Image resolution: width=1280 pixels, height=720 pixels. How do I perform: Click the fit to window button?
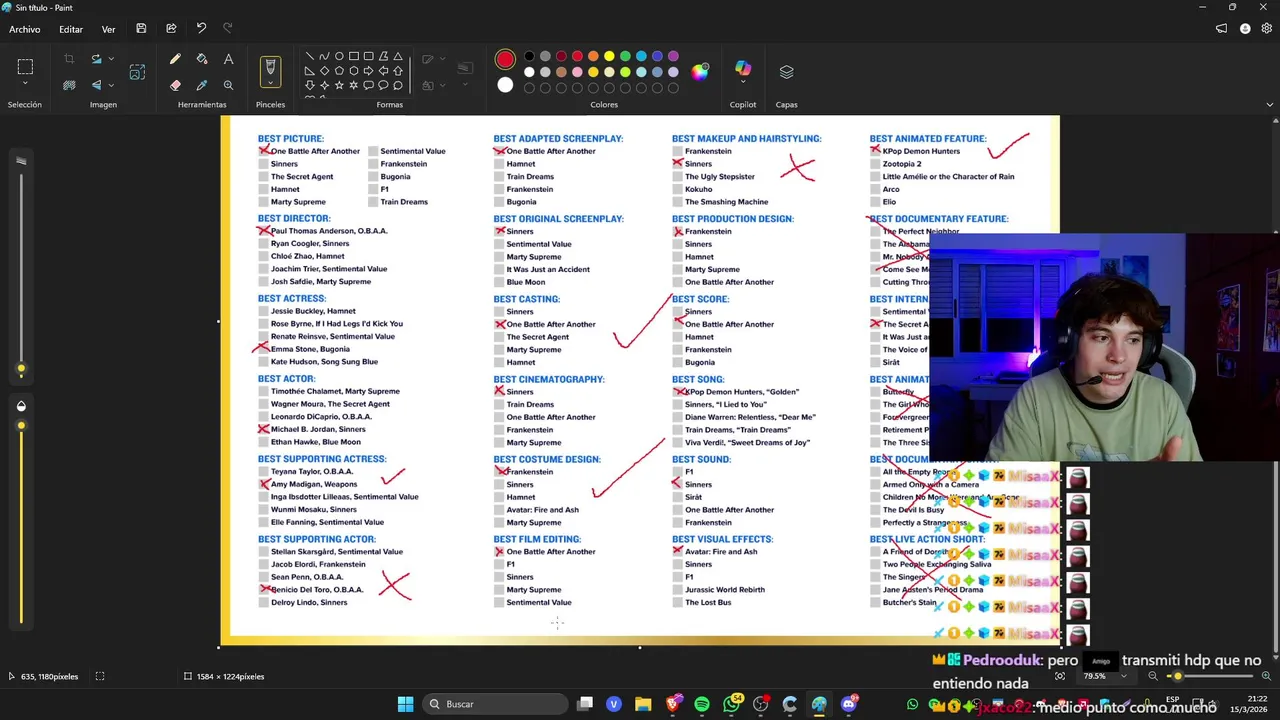point(1060,676)
